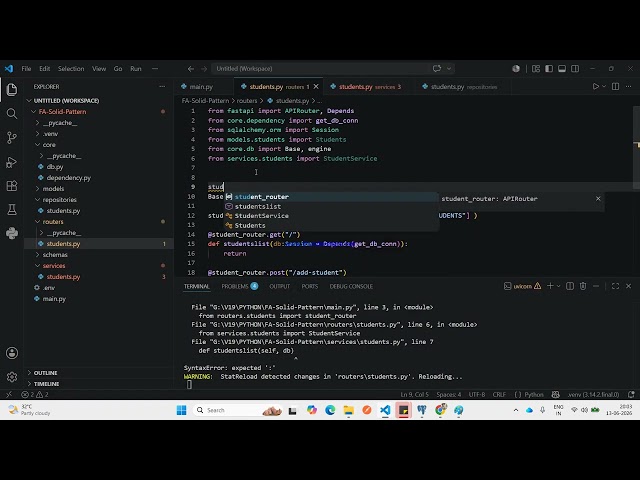Open Explorer Views and More Actions

click(162, 87)
